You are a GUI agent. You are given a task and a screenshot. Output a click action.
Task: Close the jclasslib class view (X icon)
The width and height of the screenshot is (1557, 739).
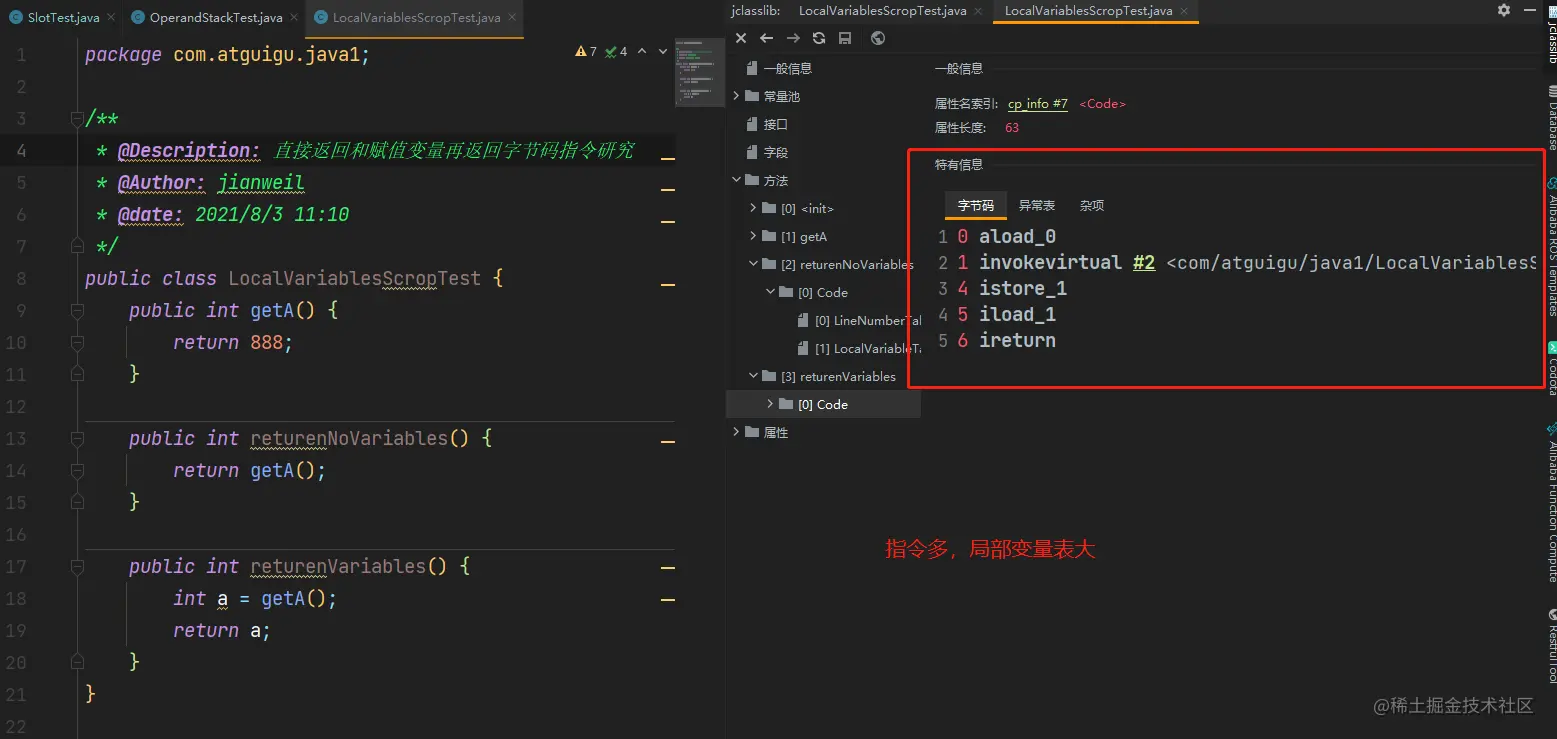click(x=741, y=38)
